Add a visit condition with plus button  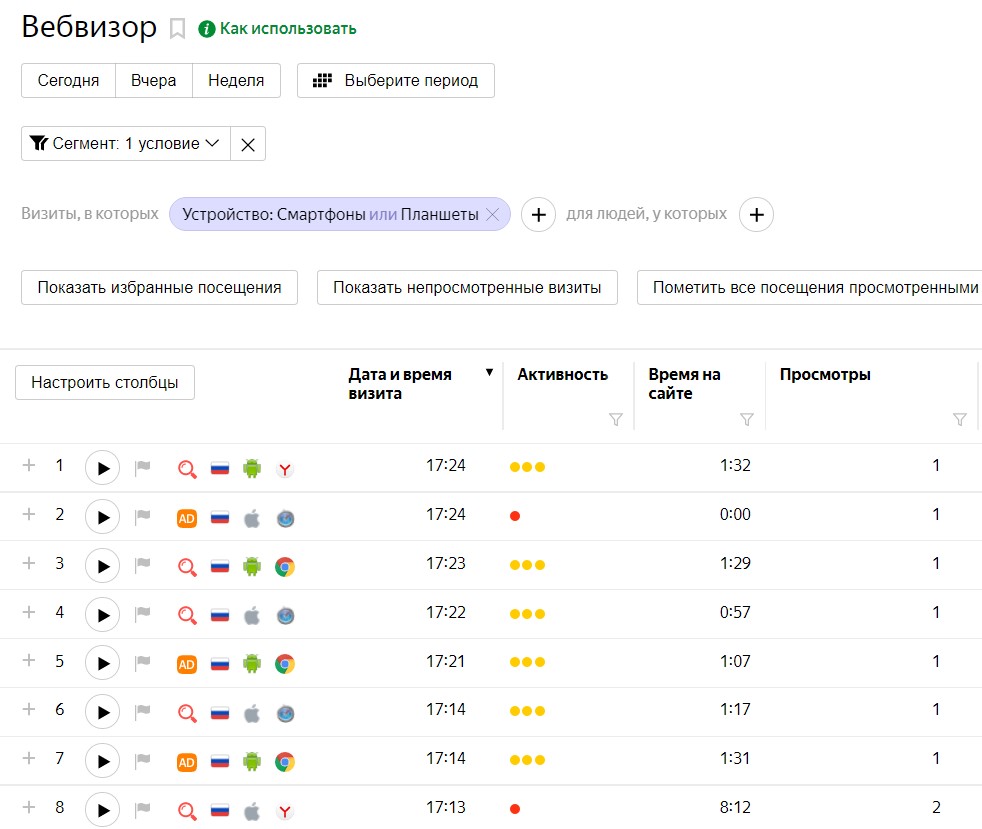point(539,215)
